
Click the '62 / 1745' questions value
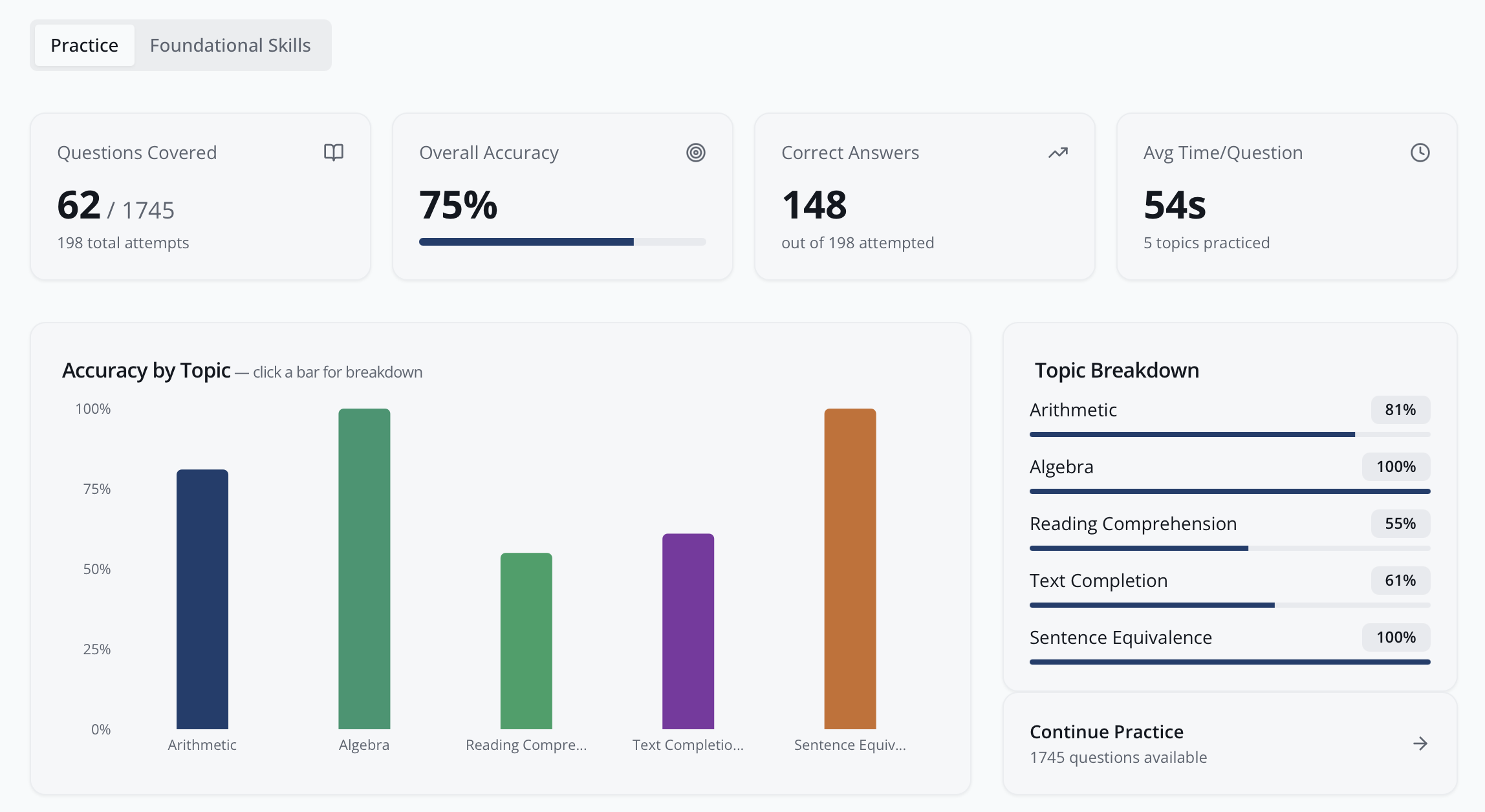pos(116,206)
